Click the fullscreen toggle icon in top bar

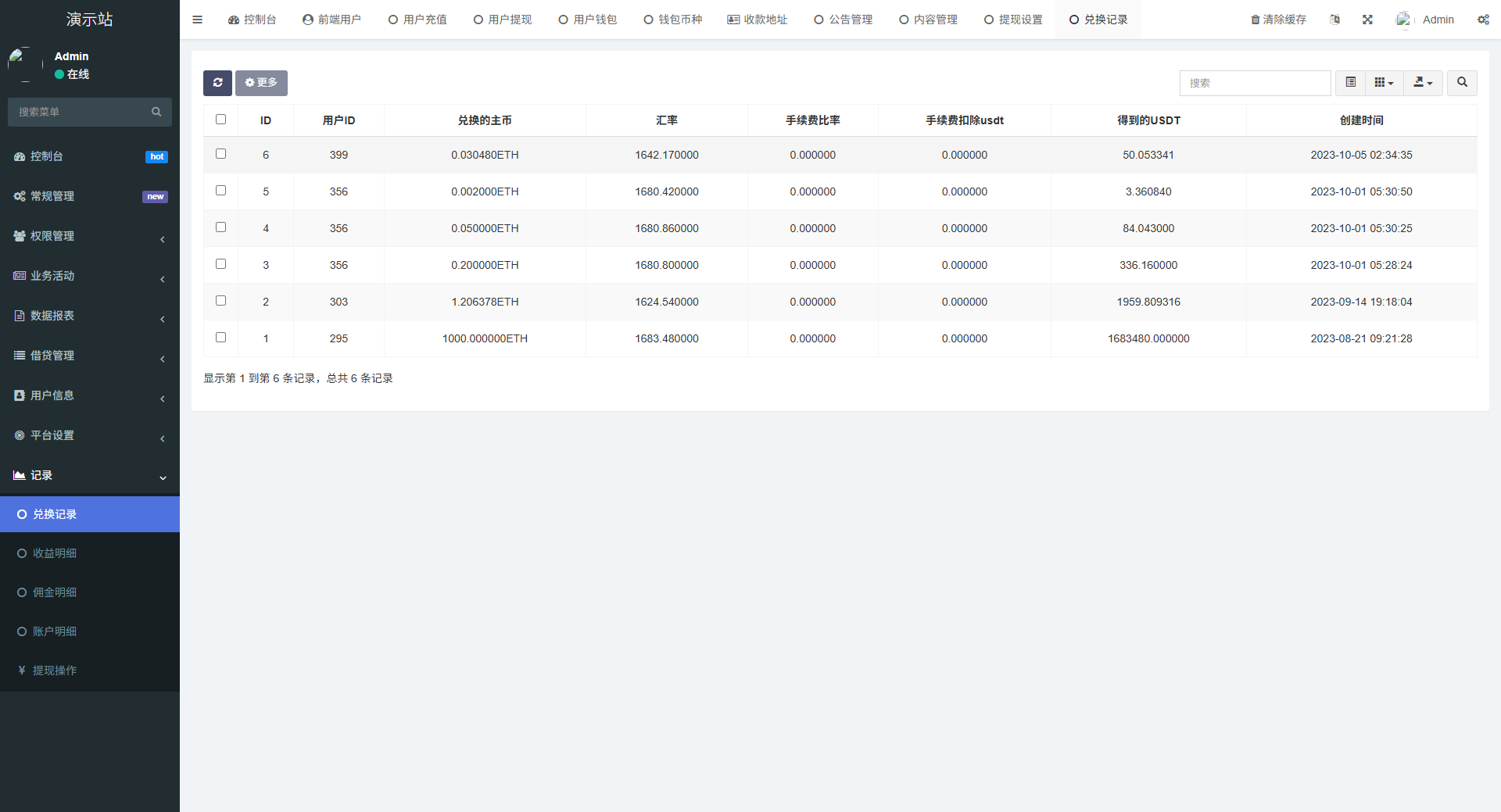click(x=1367, y=20)
